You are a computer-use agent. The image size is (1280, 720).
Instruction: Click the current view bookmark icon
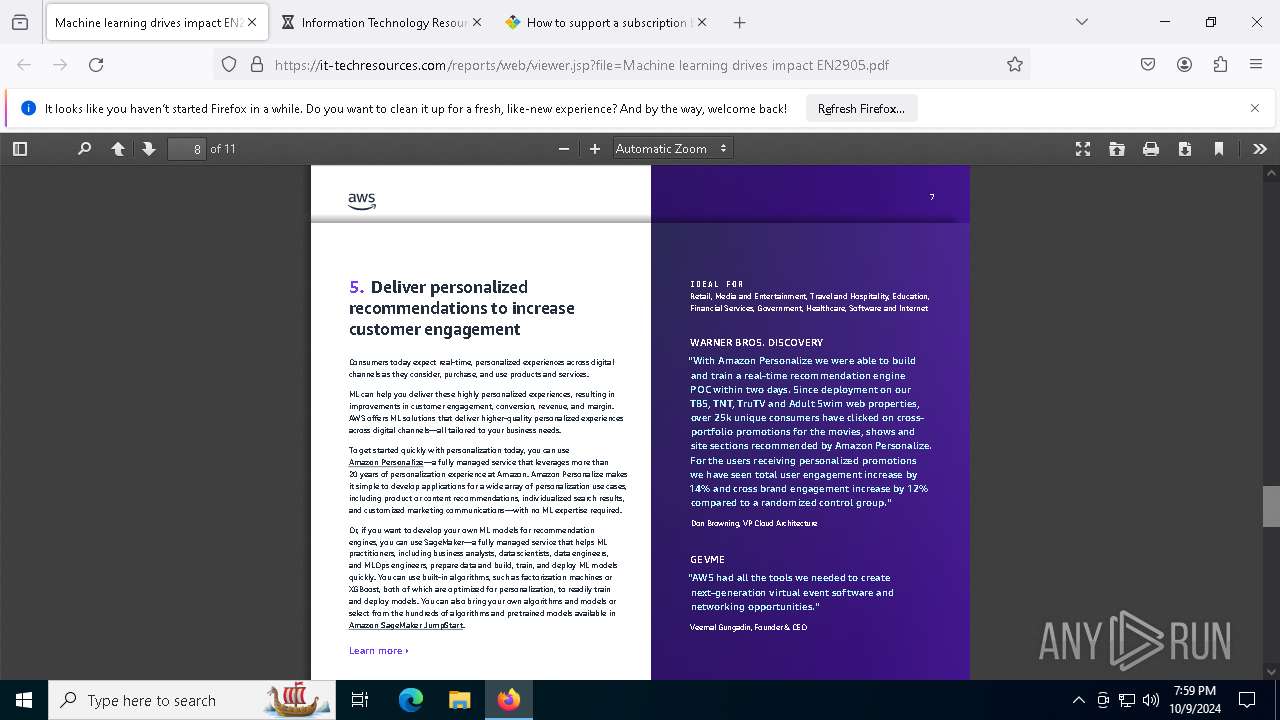[1219, 149]
